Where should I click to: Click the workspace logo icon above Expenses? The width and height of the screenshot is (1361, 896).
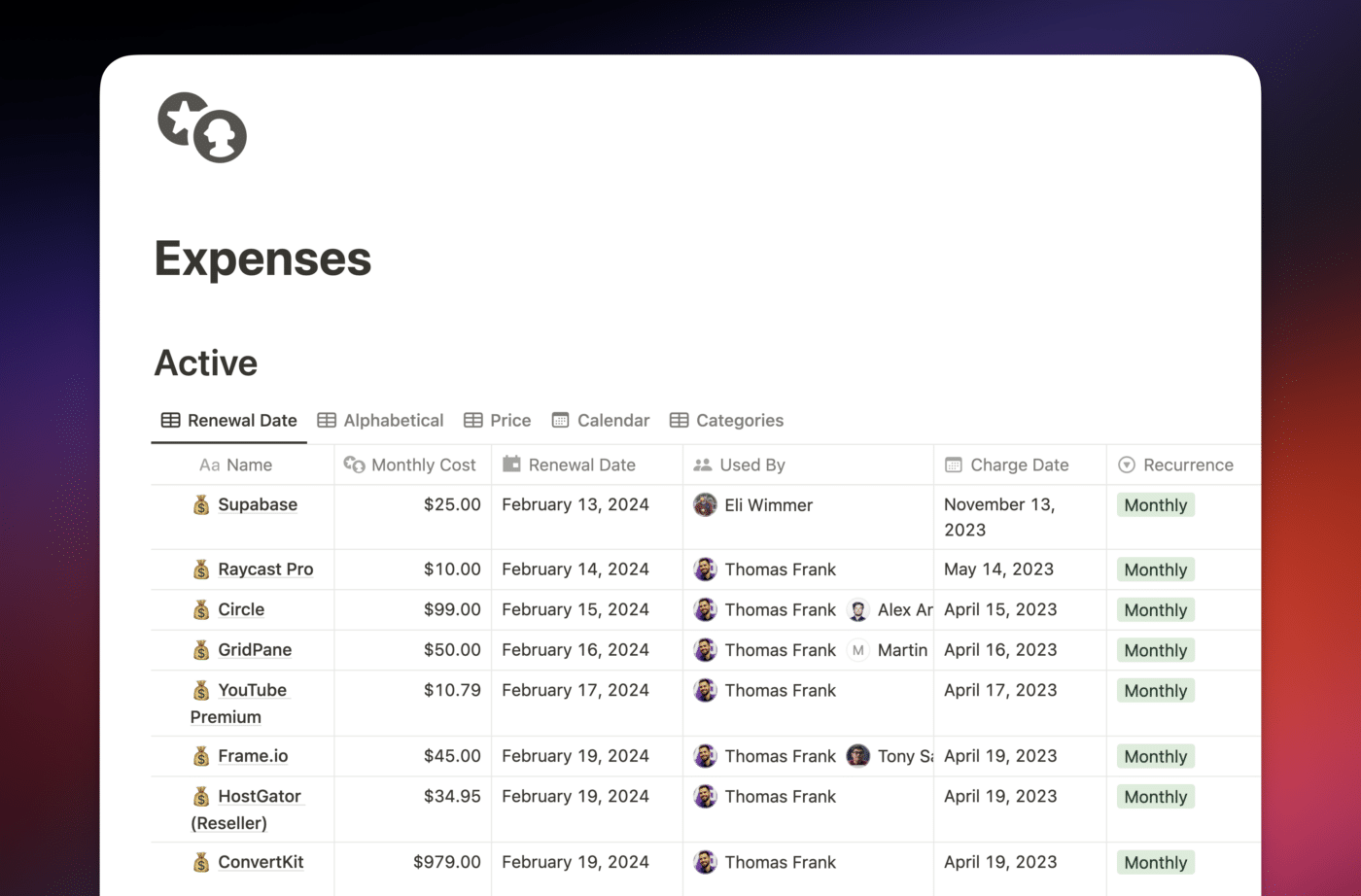201,127
